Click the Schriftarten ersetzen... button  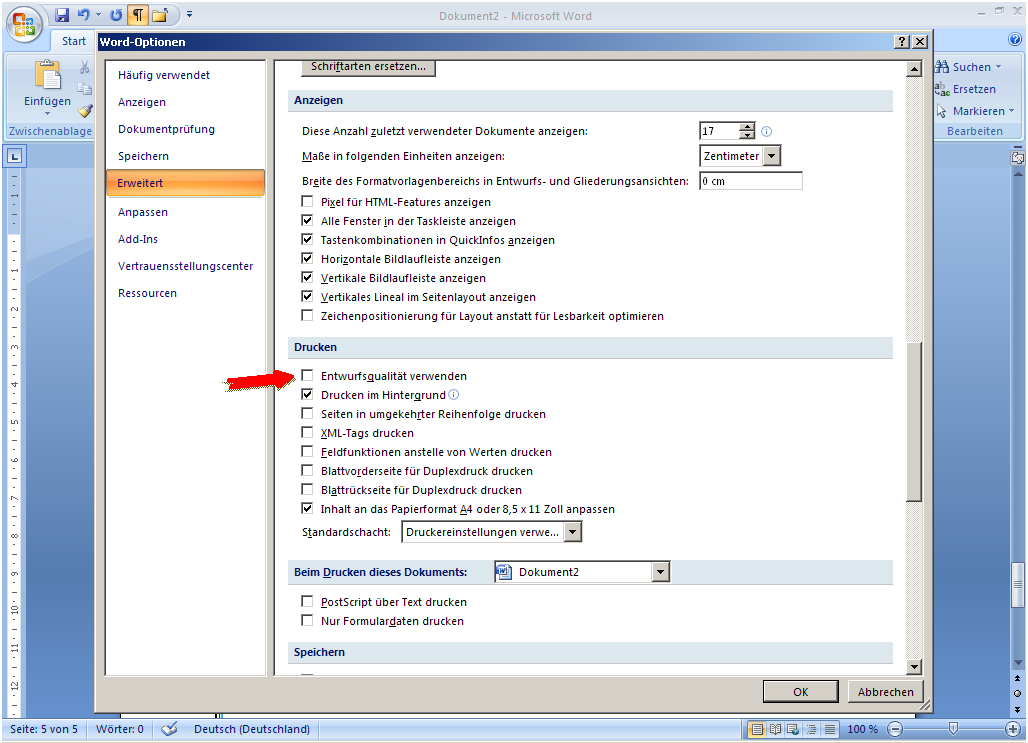(x=368, y=67)
